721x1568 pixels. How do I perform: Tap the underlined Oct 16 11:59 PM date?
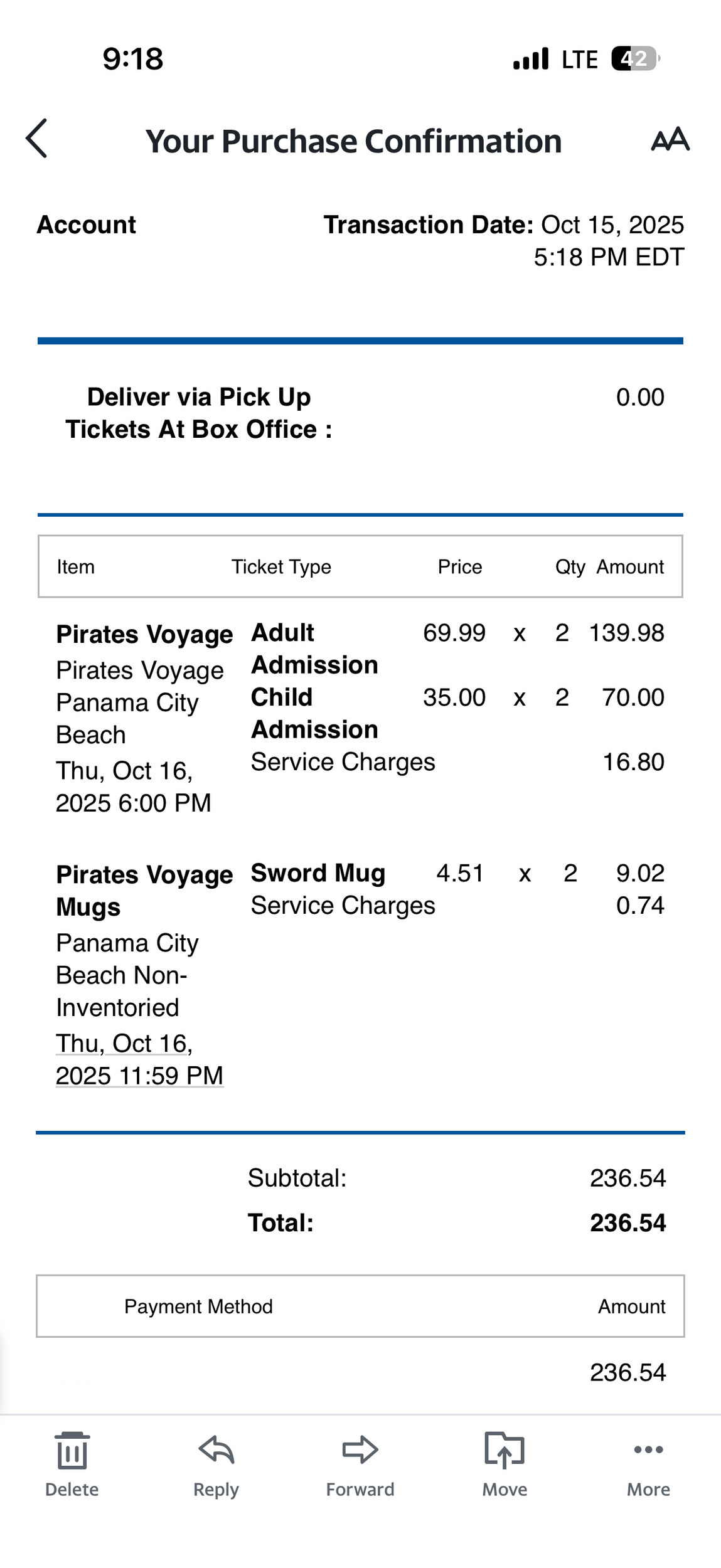point(139,1060)
